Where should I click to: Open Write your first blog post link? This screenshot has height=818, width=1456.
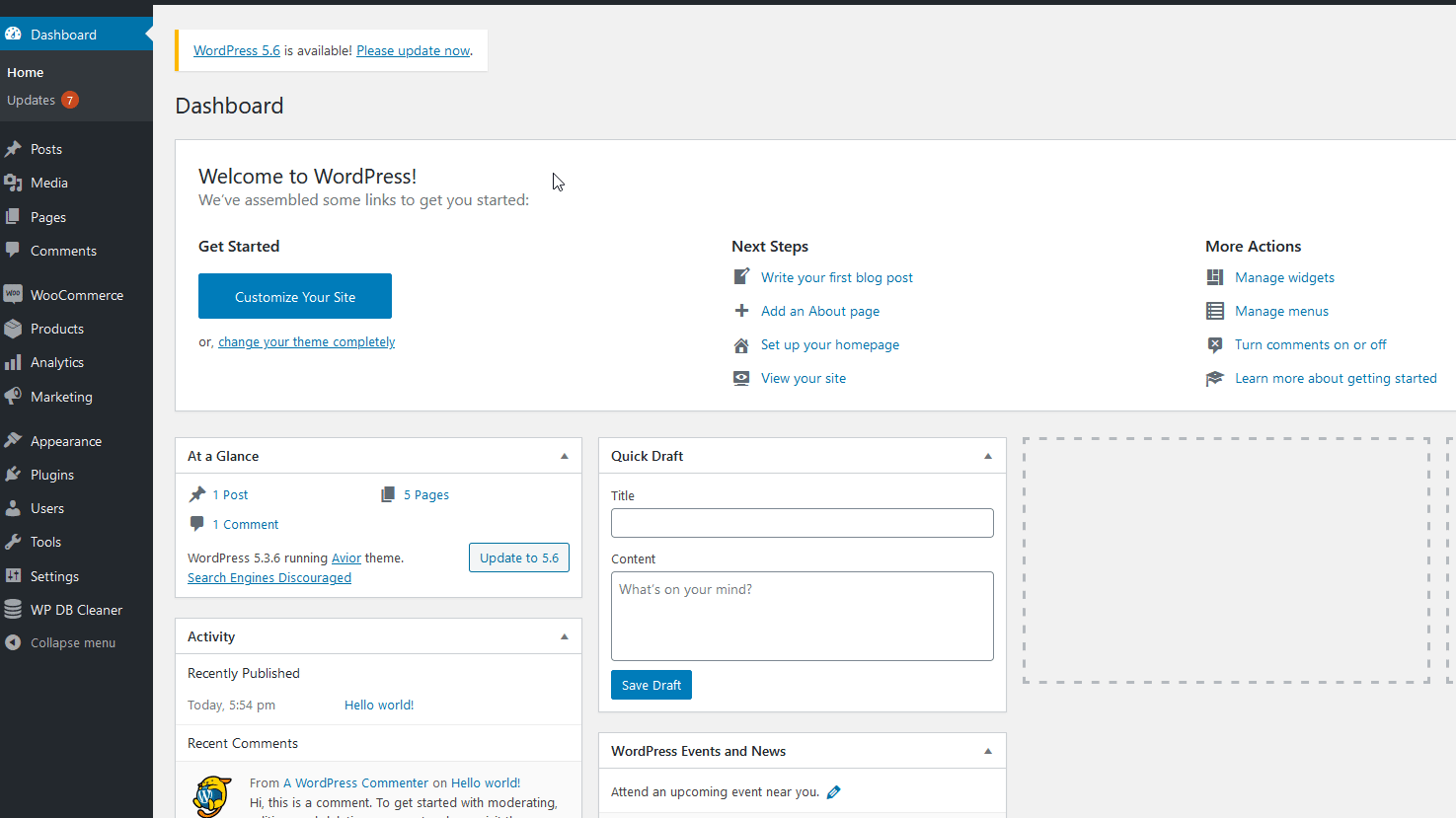[x=837, y=277]
